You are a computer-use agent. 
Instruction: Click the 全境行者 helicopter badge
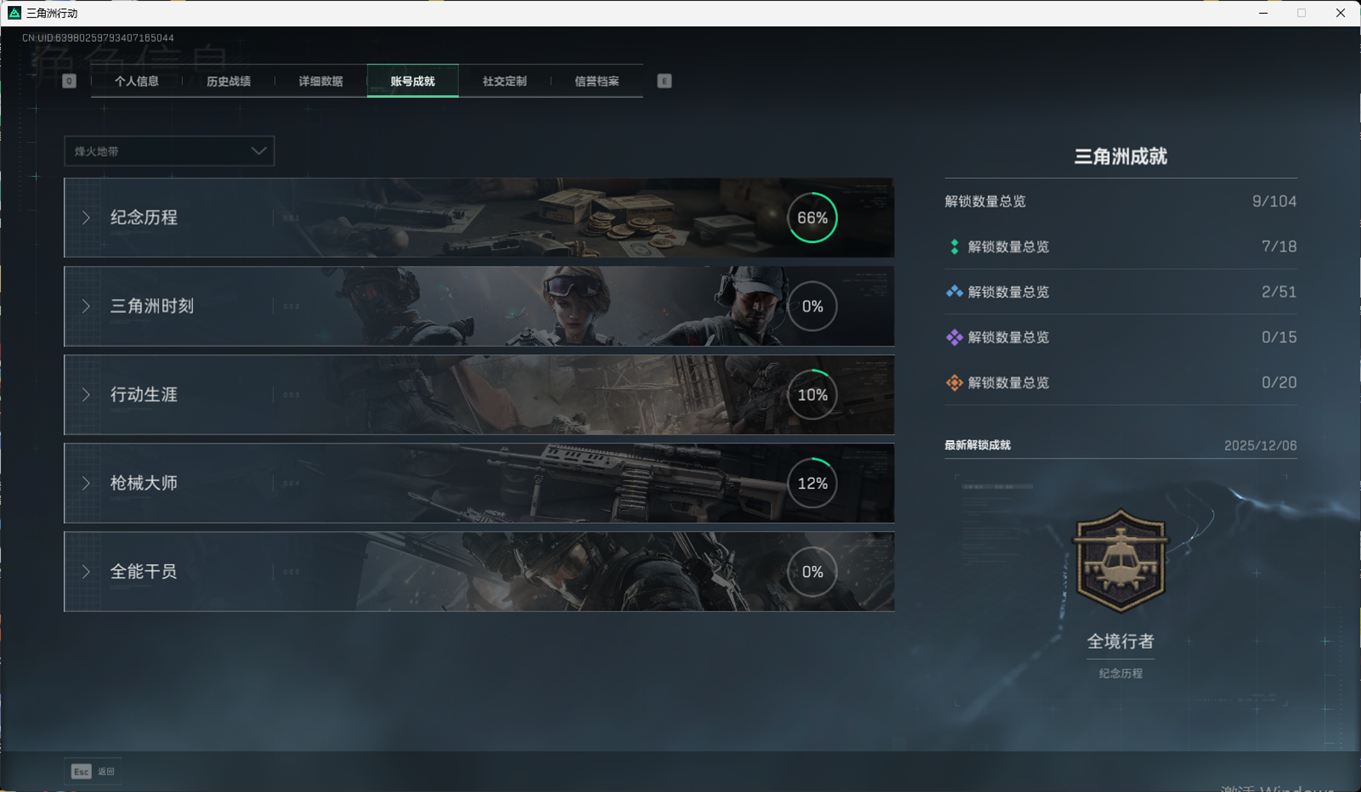pos(1120,560)
